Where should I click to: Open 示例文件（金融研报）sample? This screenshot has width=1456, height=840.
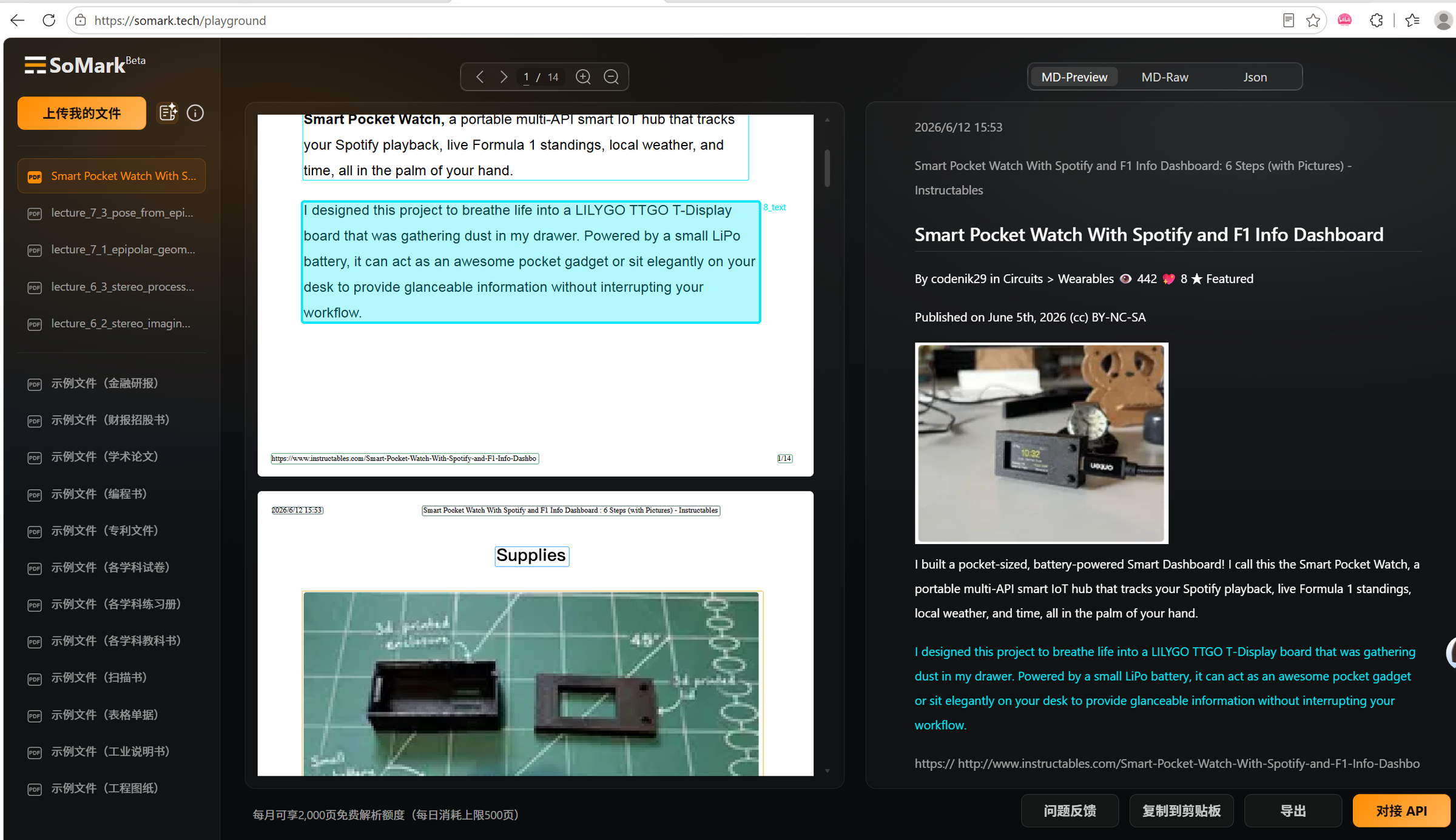(112, 383)
